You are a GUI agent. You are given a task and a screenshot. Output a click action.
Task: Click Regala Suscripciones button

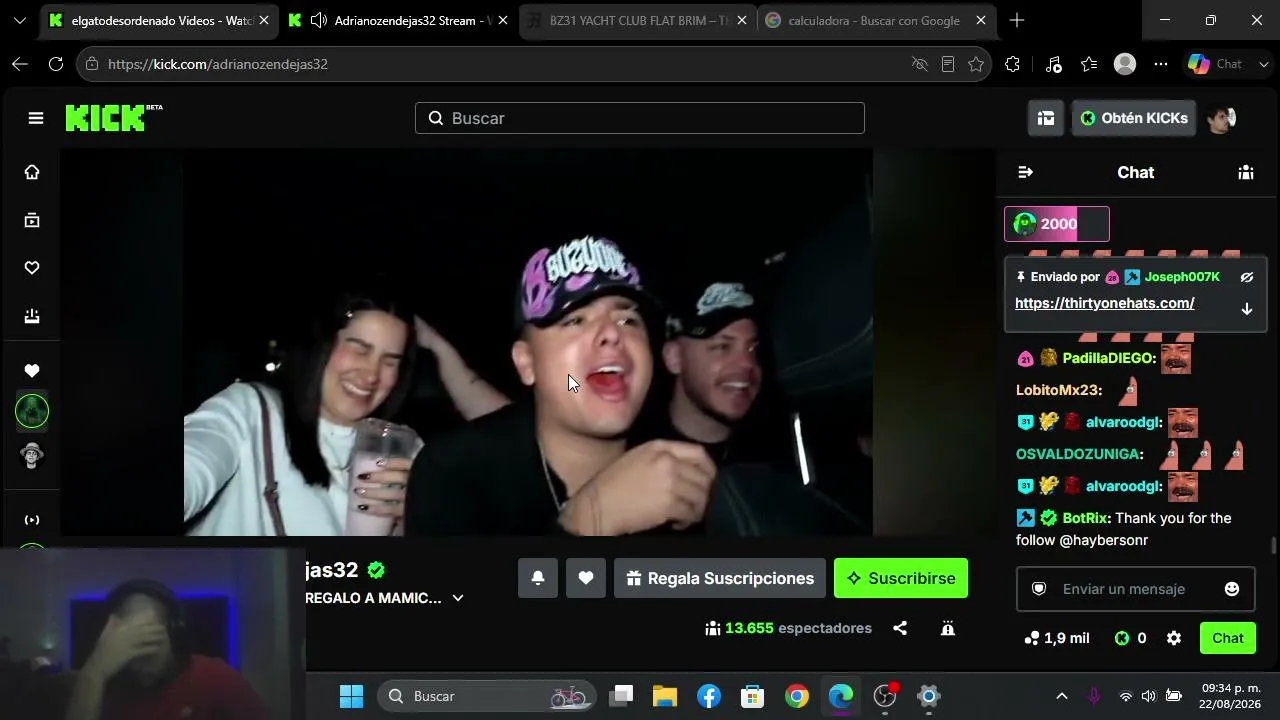click(720, 578)
